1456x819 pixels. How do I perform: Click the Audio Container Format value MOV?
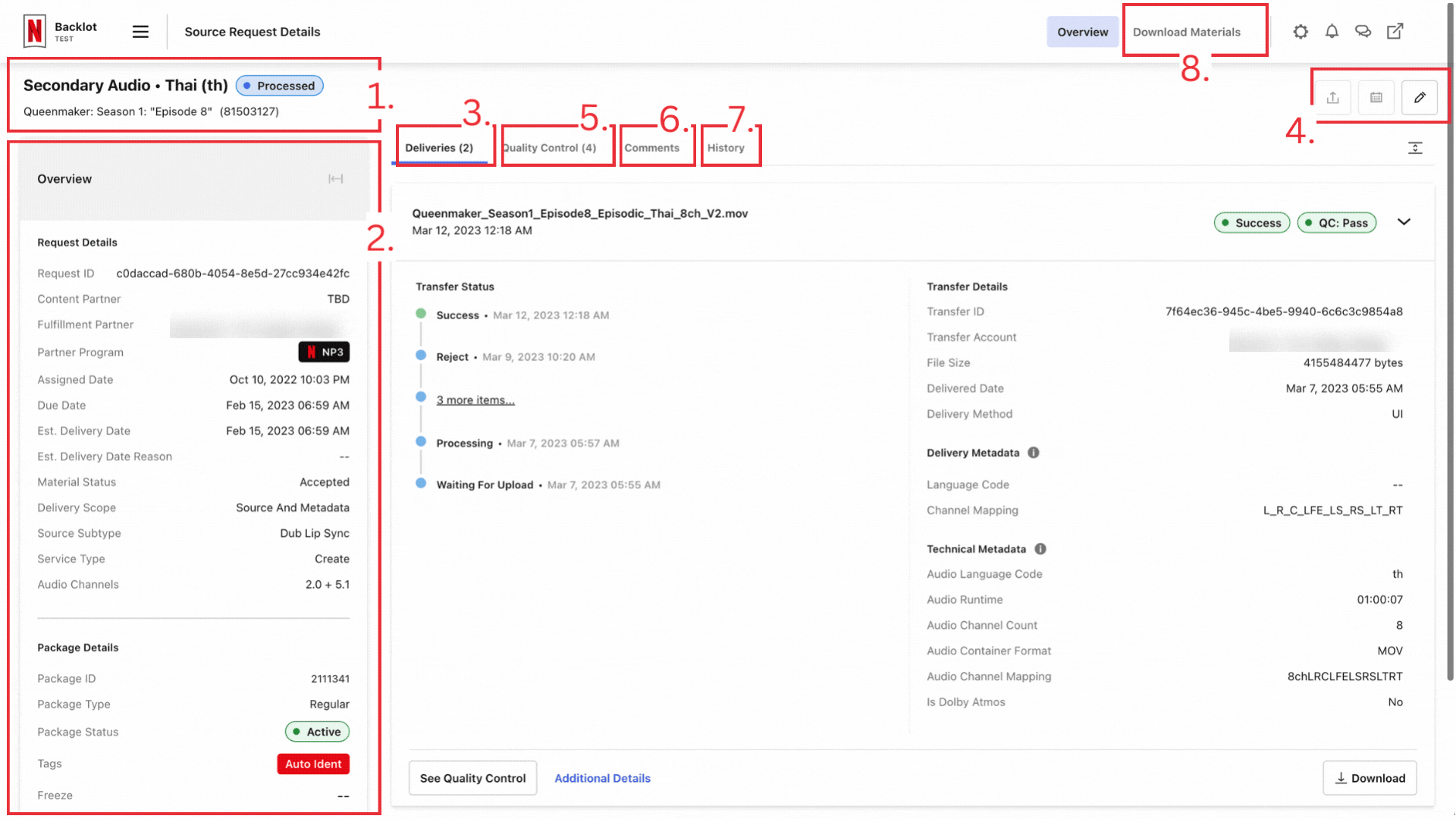point(1390,651)
